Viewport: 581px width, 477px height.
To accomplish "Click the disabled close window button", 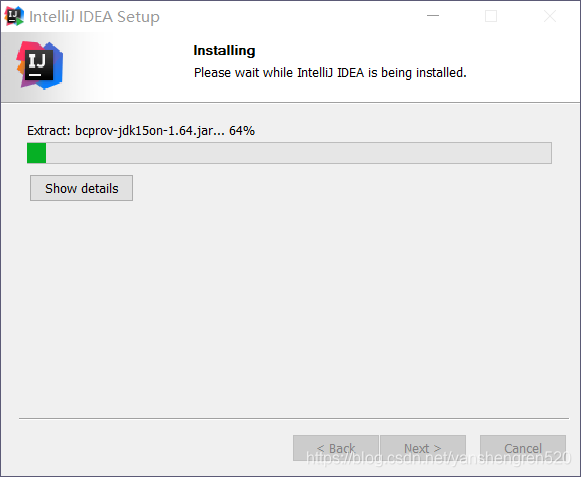I will 550,16.
